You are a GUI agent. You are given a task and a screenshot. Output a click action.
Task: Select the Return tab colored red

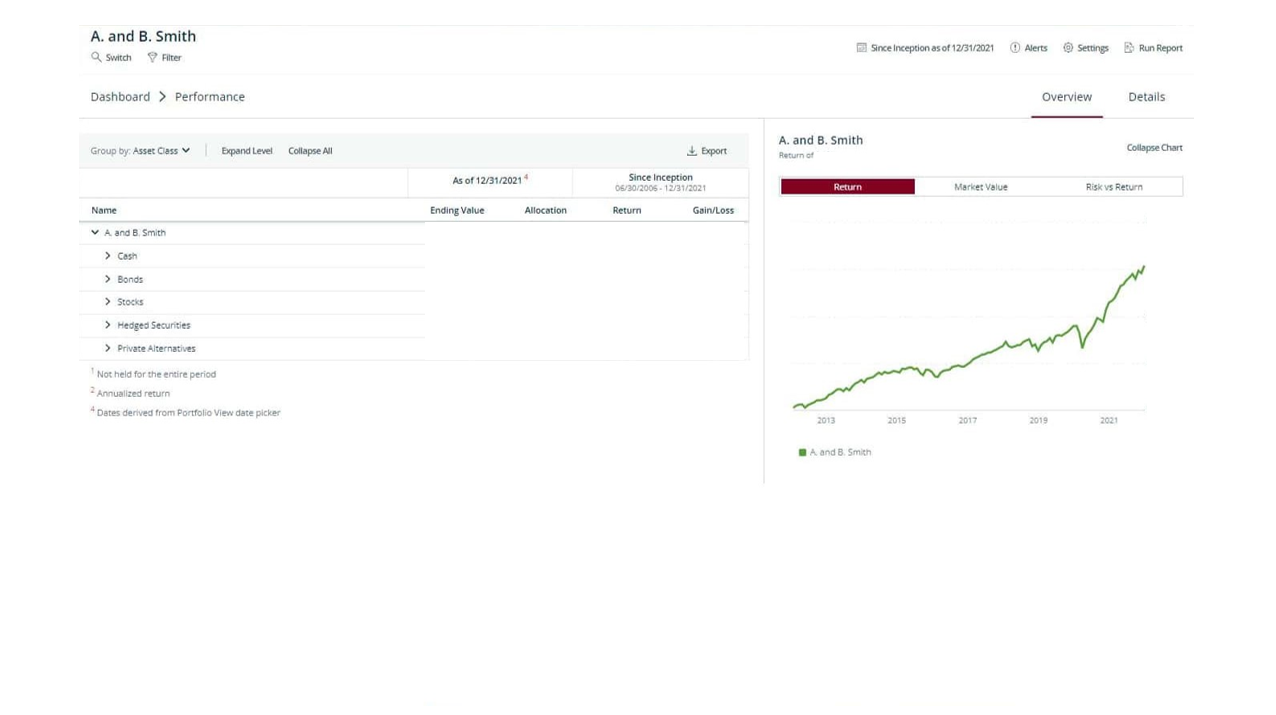846,186
